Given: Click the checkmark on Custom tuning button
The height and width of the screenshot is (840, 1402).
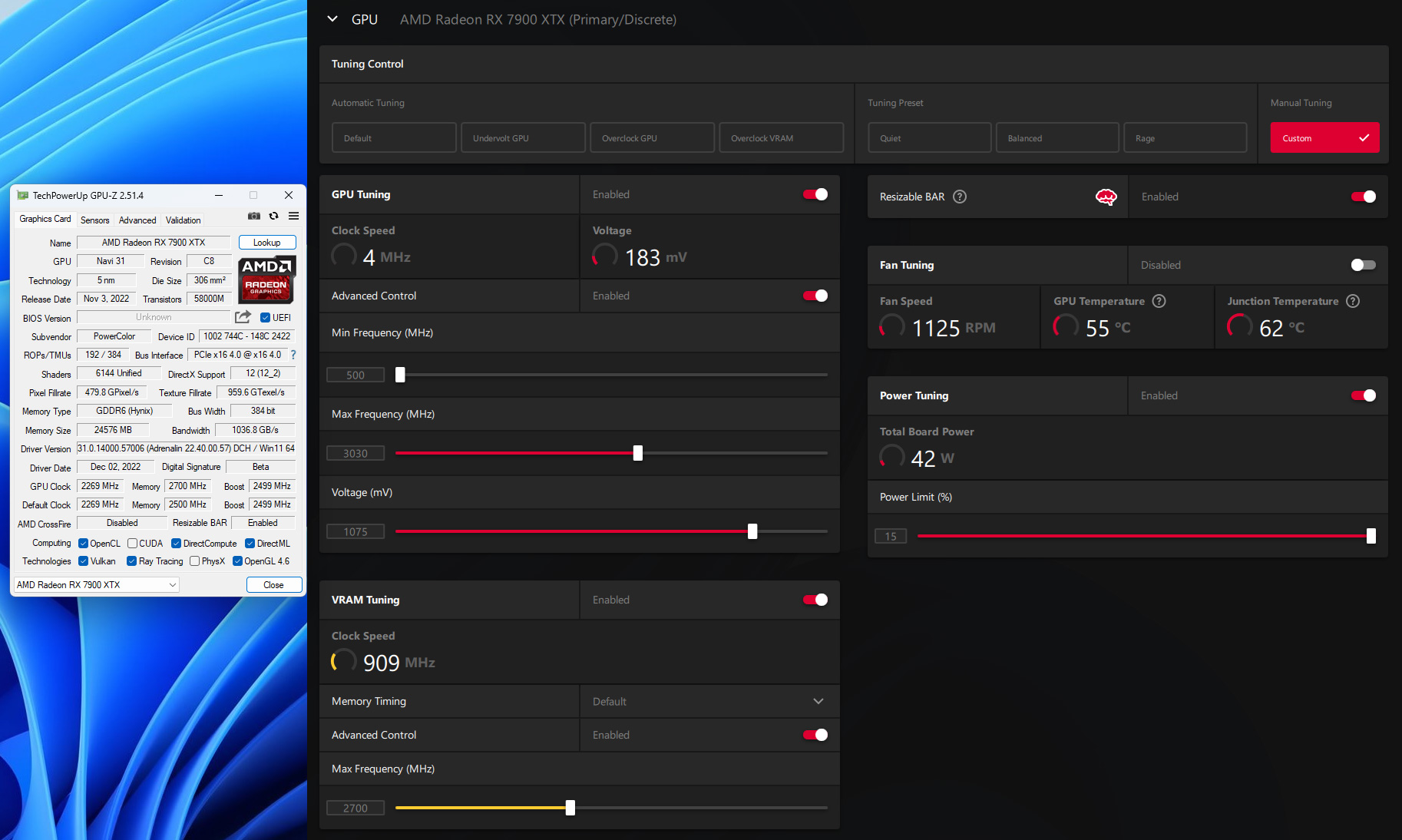Looking at the screenshot, I should (x=1364, y=138).
